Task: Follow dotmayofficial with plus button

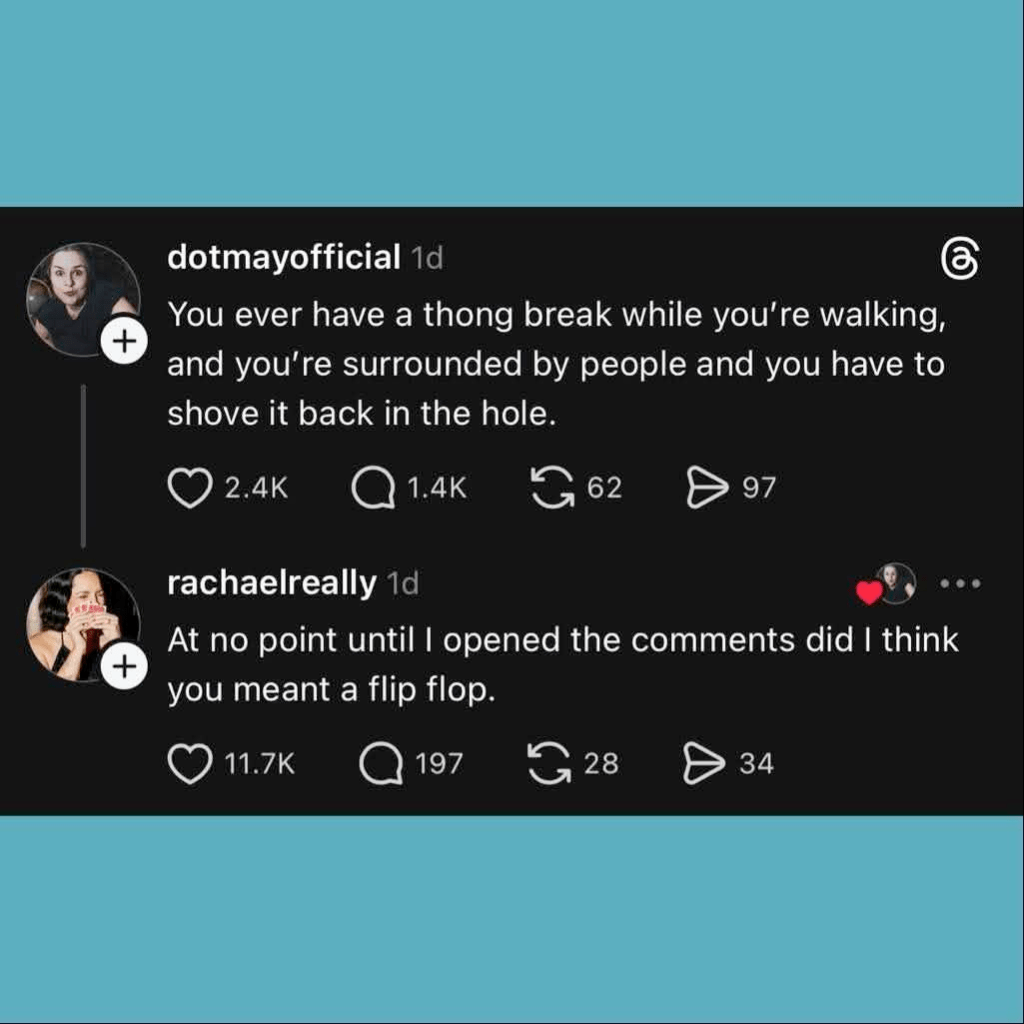Action: click(x=122, y=342)
